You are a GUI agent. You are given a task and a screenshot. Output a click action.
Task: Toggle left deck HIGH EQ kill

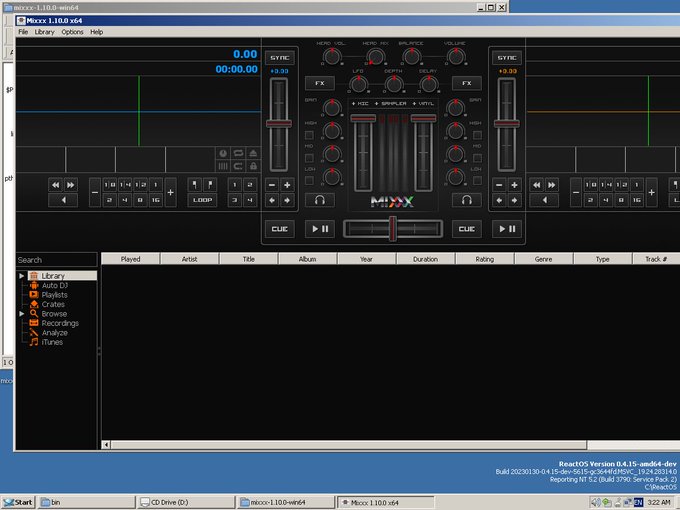click(310, 133)
